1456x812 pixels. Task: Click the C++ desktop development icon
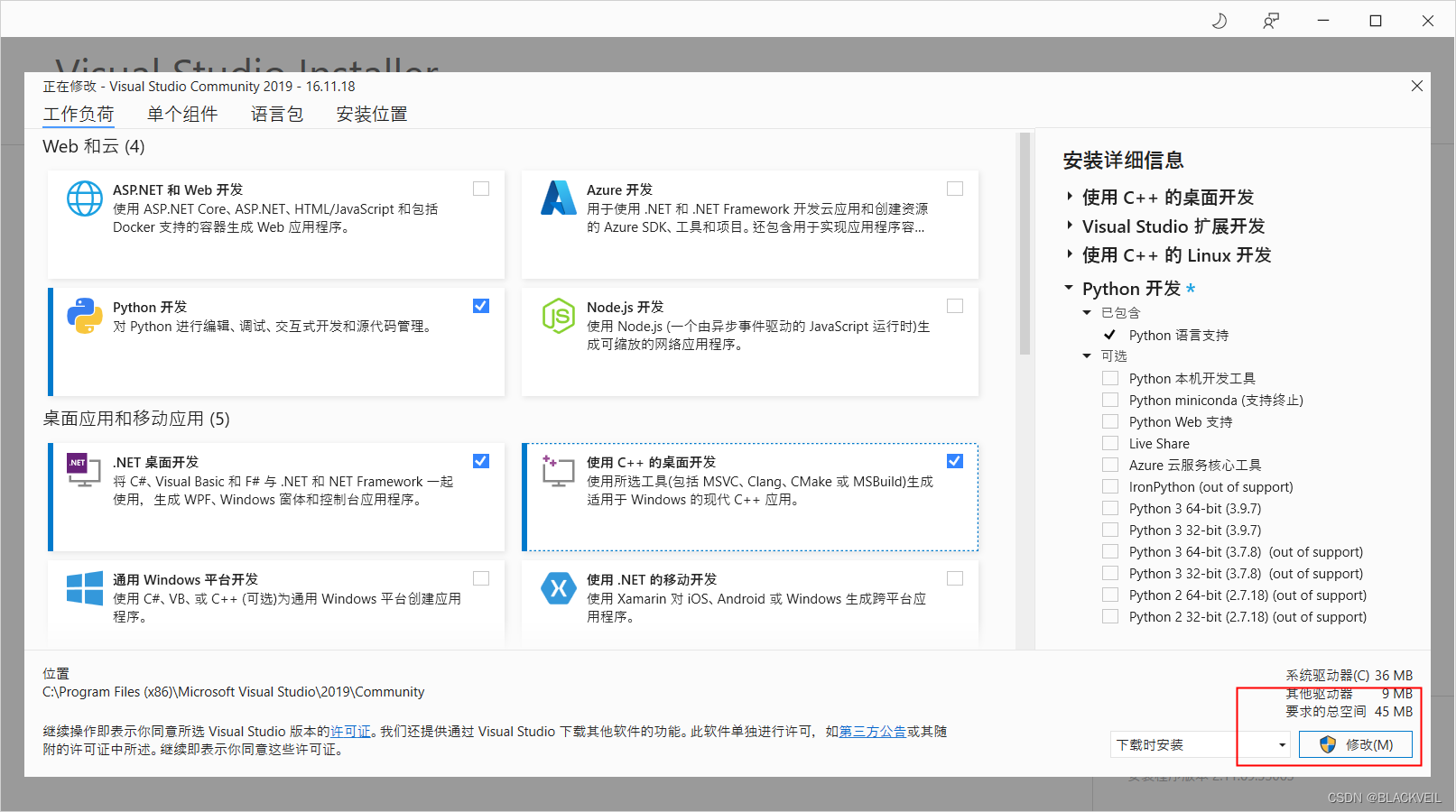[559, 470]
